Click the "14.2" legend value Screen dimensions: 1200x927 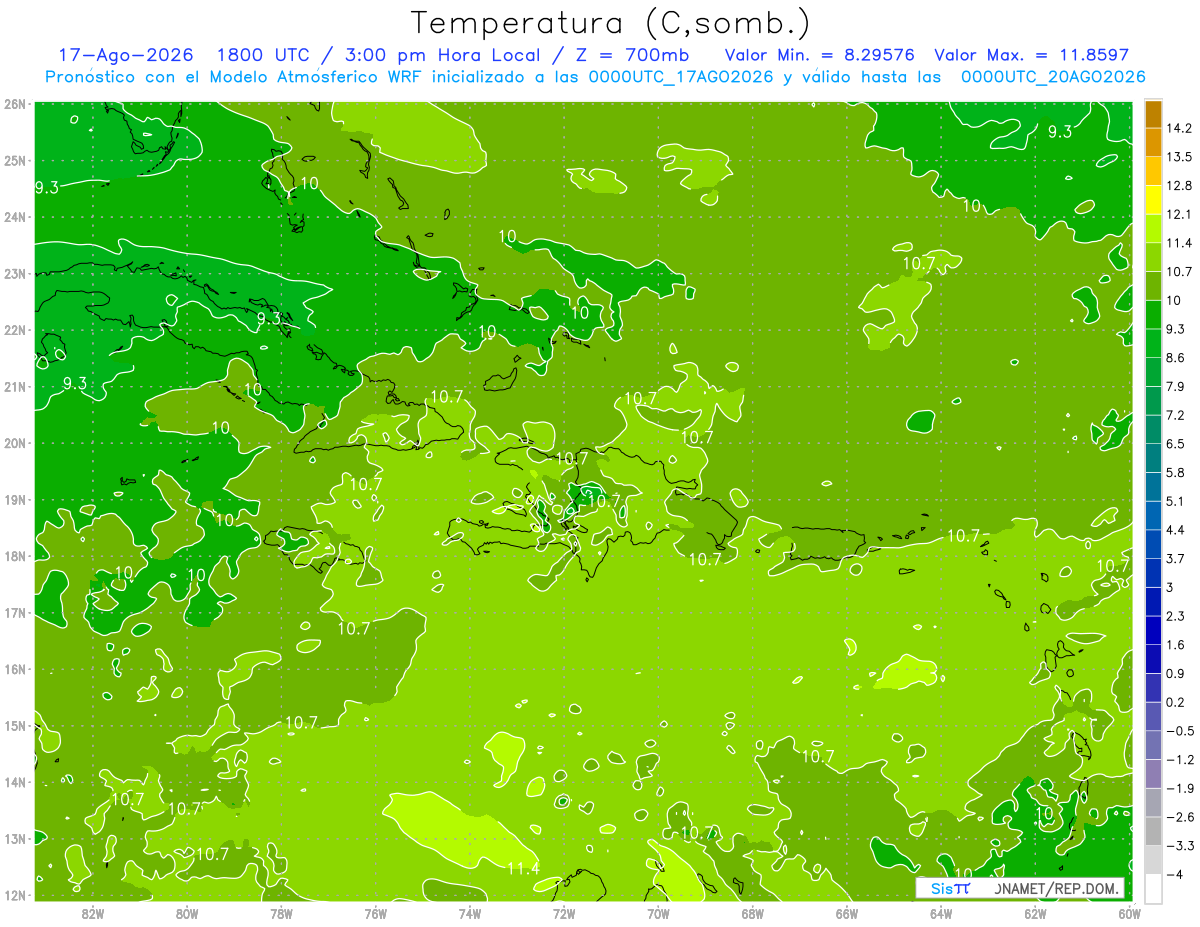click(x=1180, y=128)
